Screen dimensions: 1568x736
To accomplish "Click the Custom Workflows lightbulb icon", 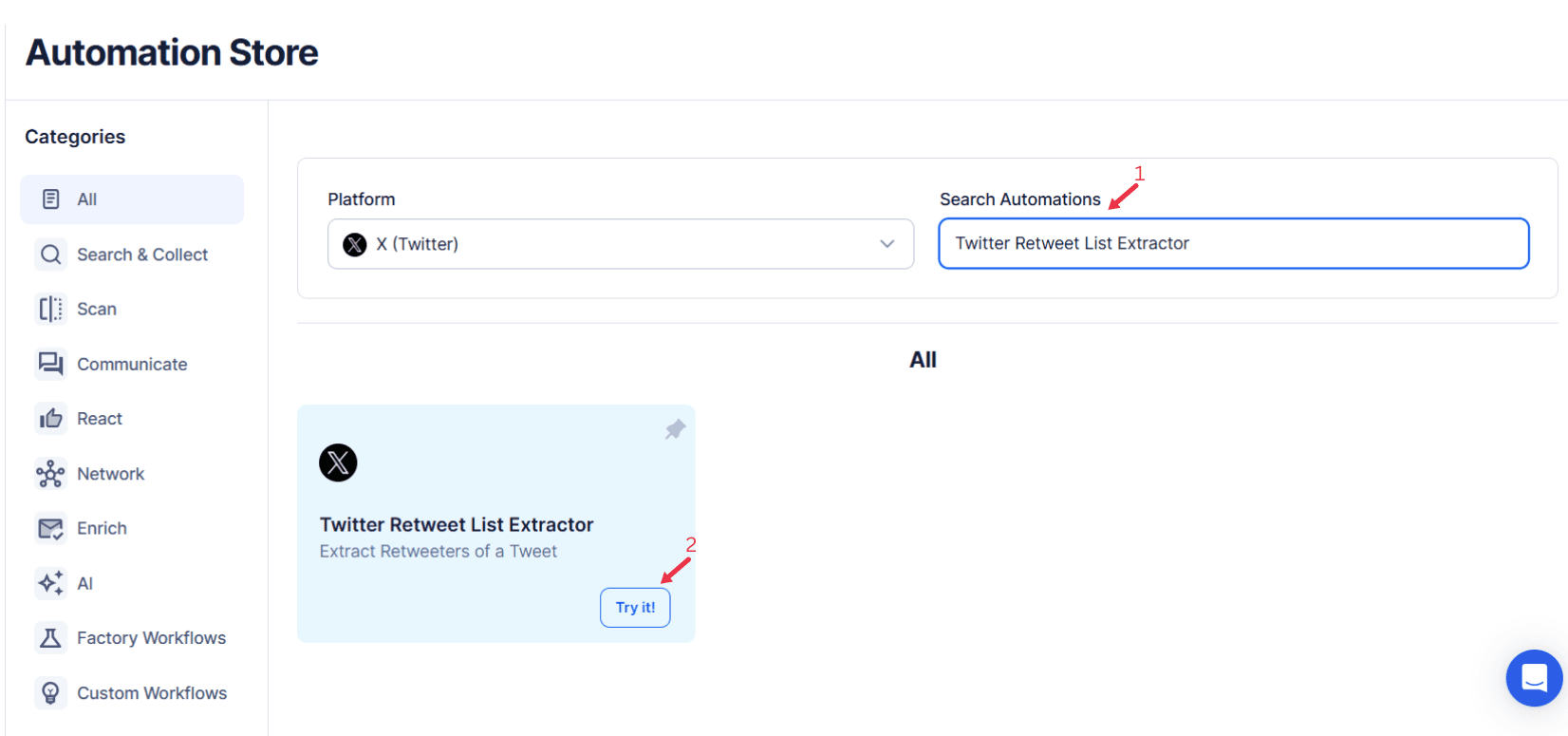I will click(x=50, y=692).
